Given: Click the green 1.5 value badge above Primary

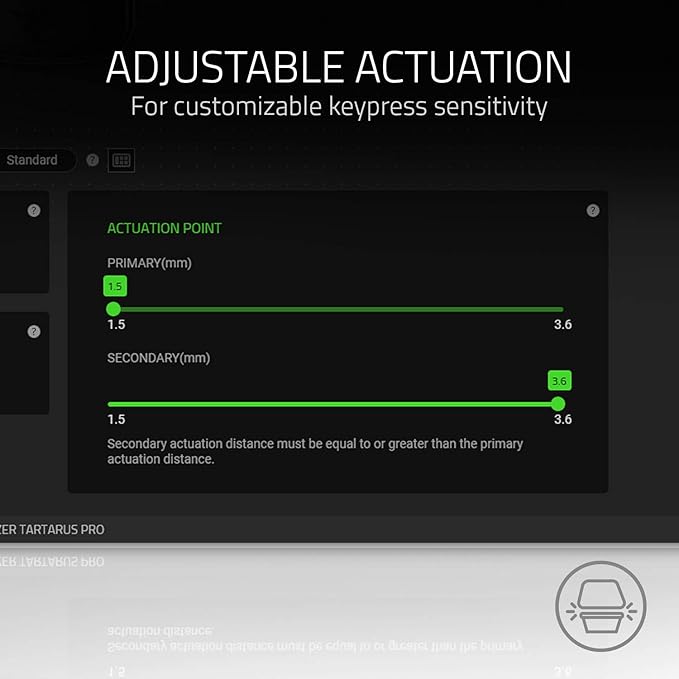Looking at the screenshot, I should pyautogui.click(x=115, y=286).
